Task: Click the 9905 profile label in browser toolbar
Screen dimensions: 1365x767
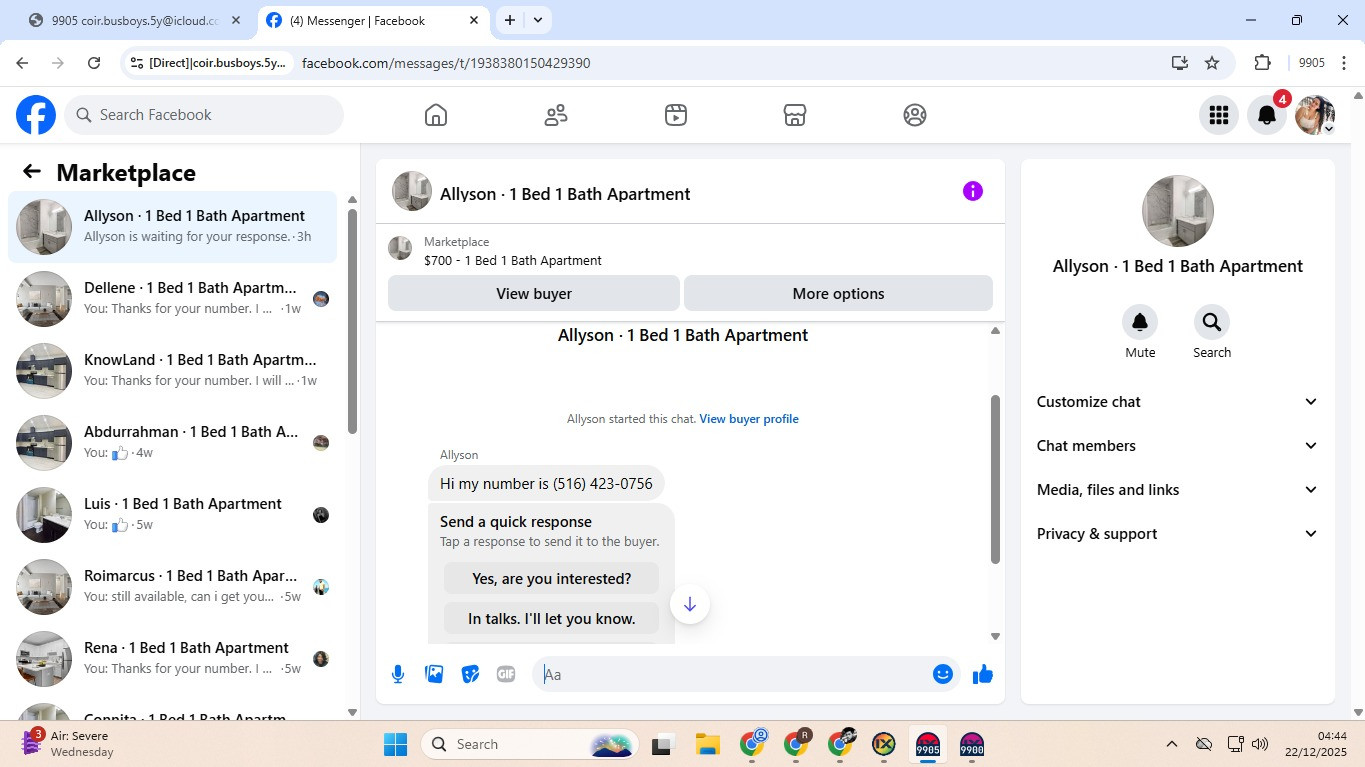Action: [1311, 63]
